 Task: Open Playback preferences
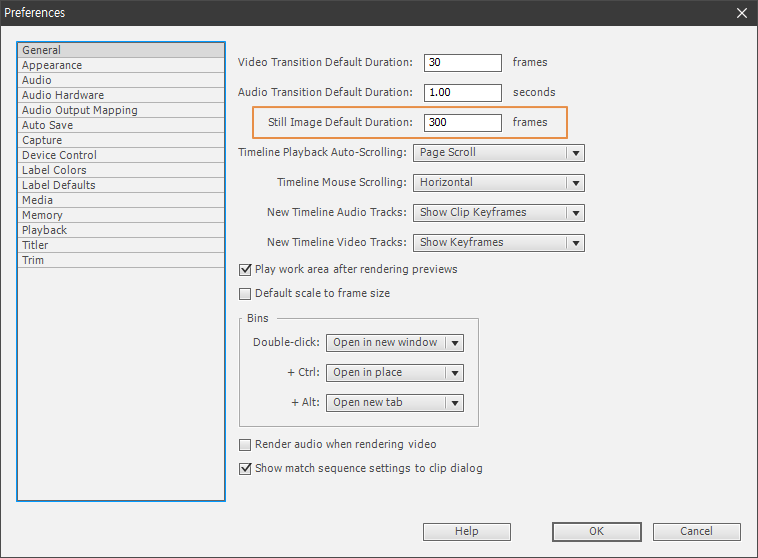pos(121,230)
